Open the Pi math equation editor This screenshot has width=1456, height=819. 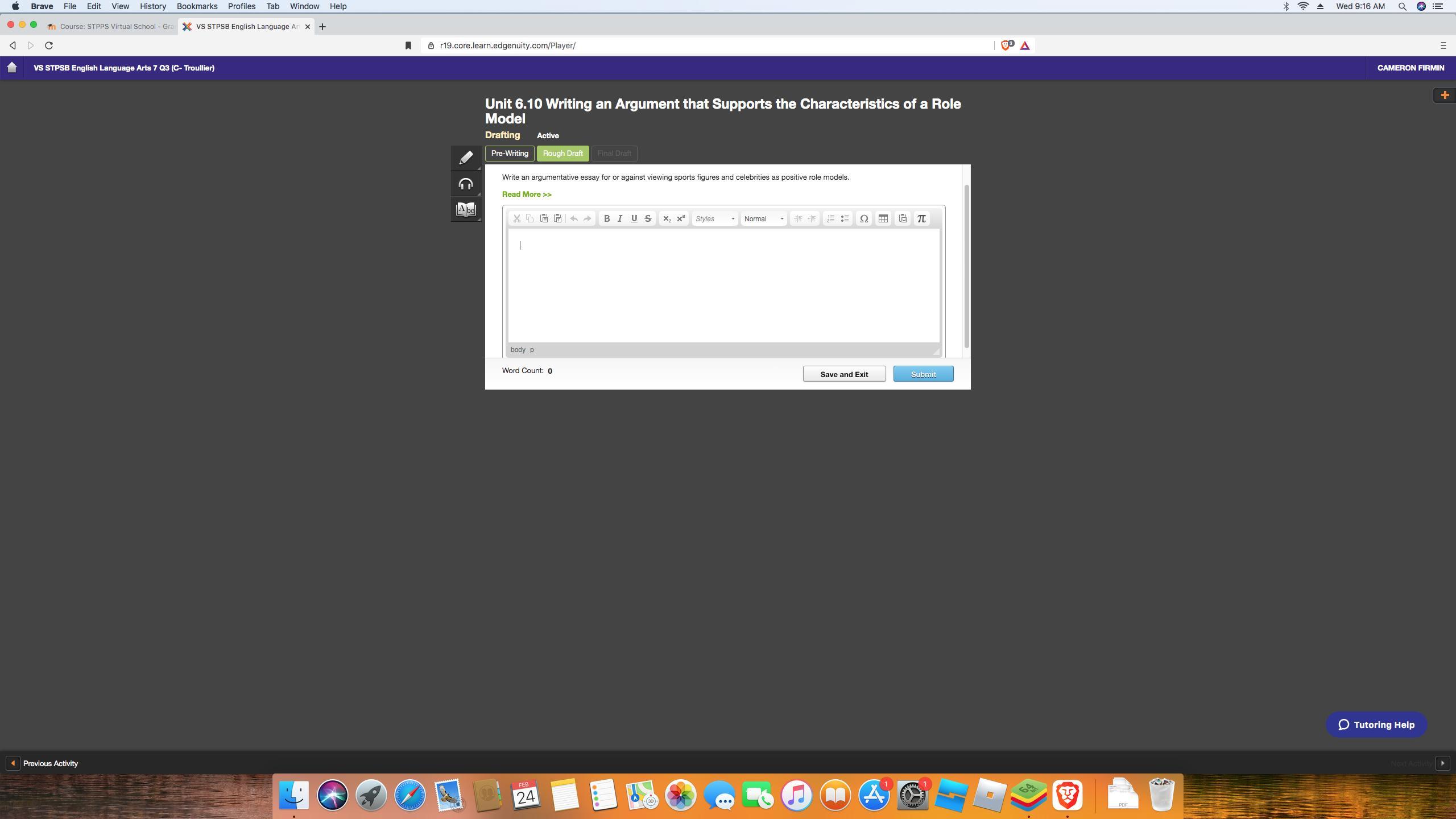pyautogui.click(x=921, y=218)
